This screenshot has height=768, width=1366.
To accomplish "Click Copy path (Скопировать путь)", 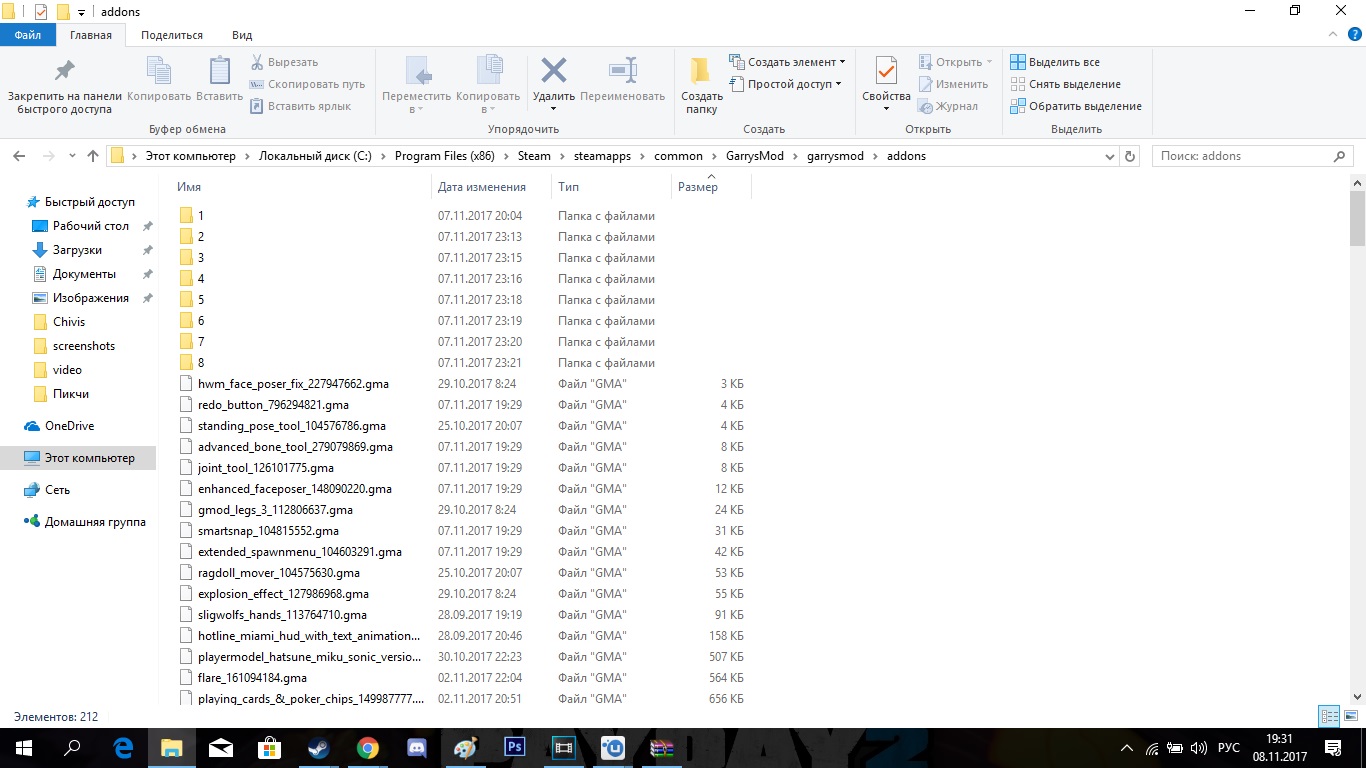I will point(308,84).
